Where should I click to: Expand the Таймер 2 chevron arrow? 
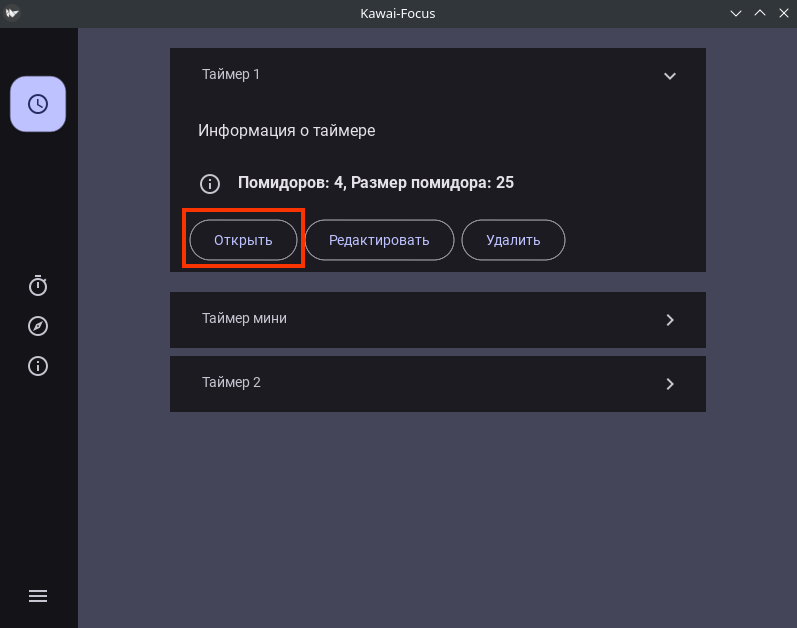(670, 384)
